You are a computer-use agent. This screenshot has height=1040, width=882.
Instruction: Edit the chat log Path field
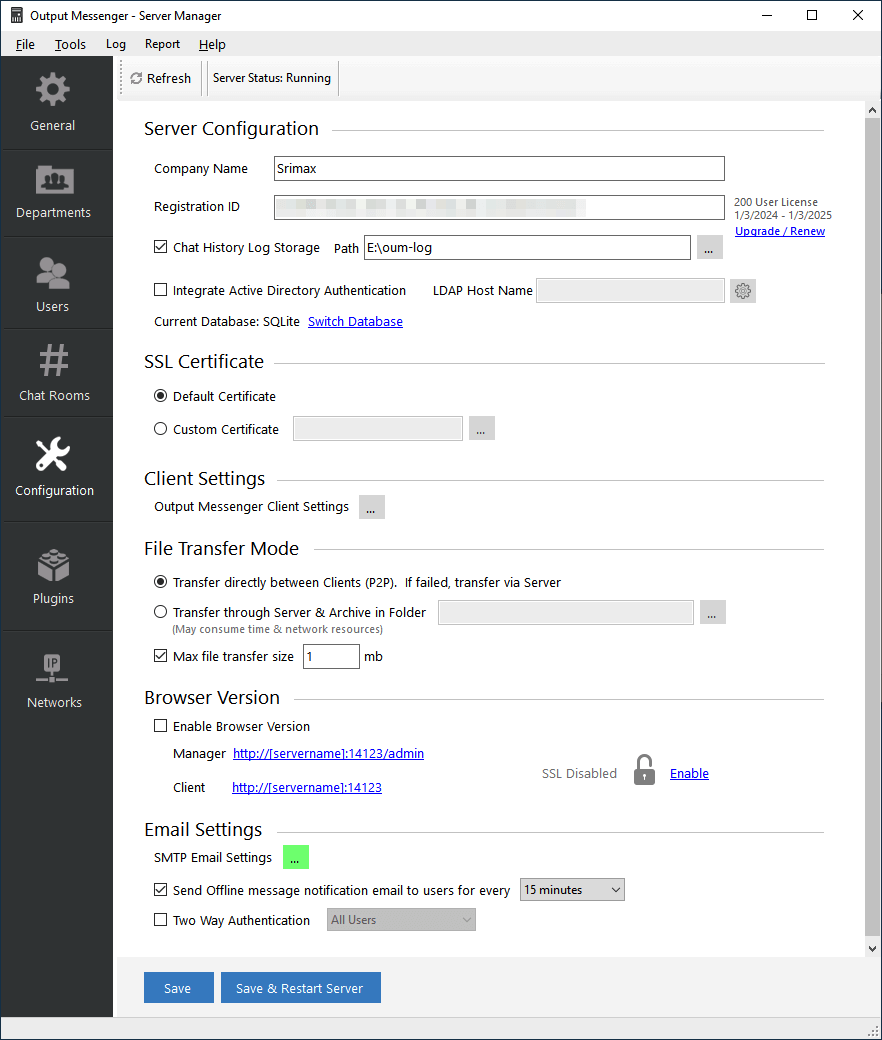click(x=527, y=247)
